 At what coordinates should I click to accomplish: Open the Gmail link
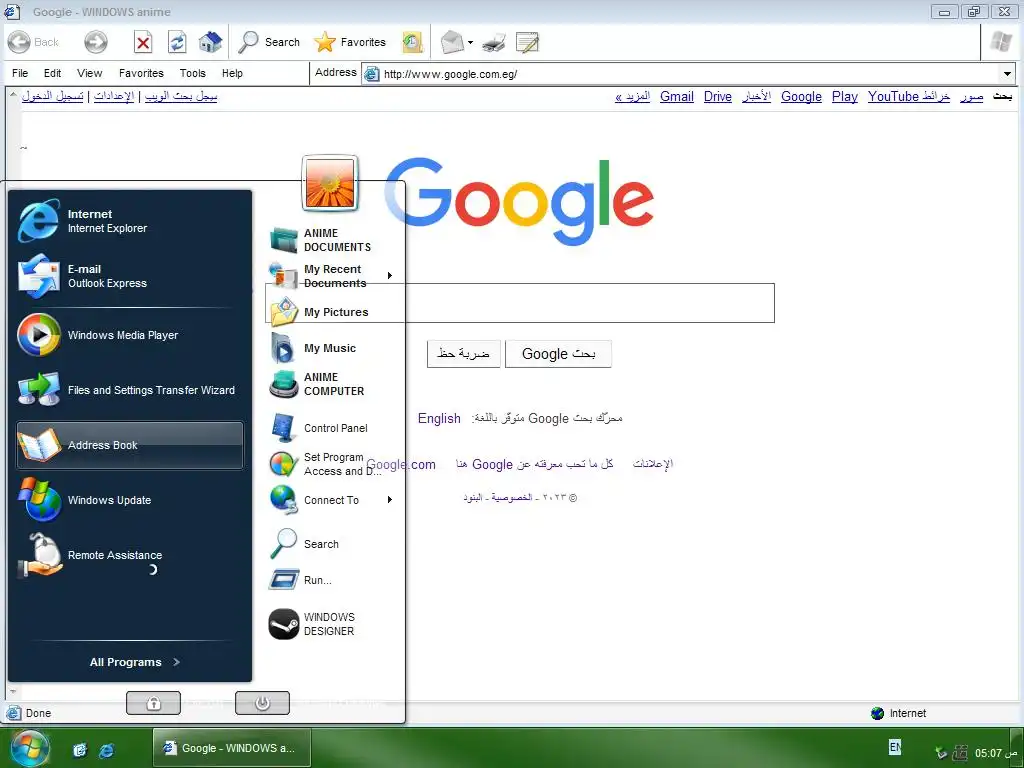tap(677, 97)
